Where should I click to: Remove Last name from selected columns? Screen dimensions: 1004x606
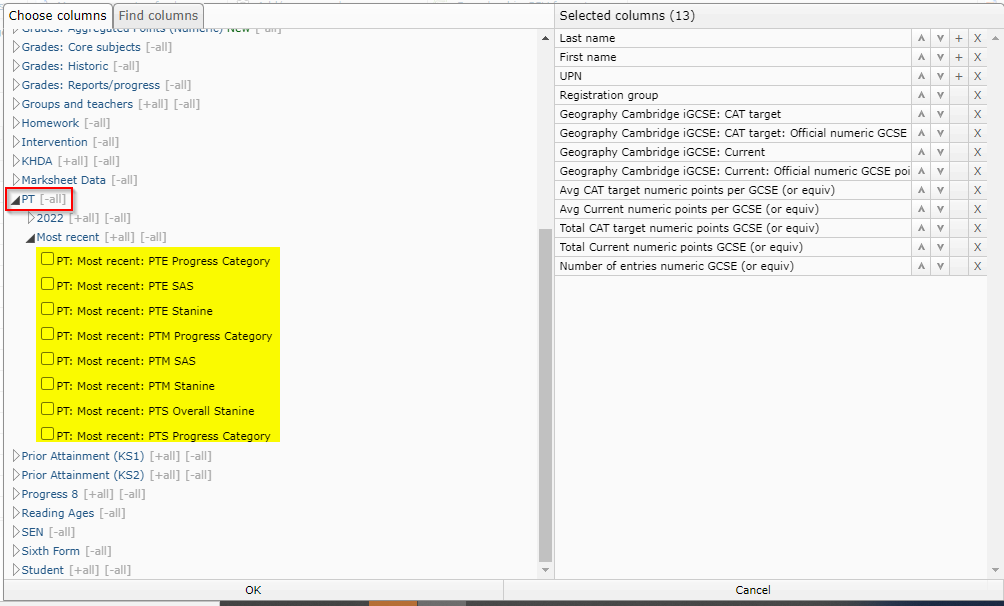[977, 38]
